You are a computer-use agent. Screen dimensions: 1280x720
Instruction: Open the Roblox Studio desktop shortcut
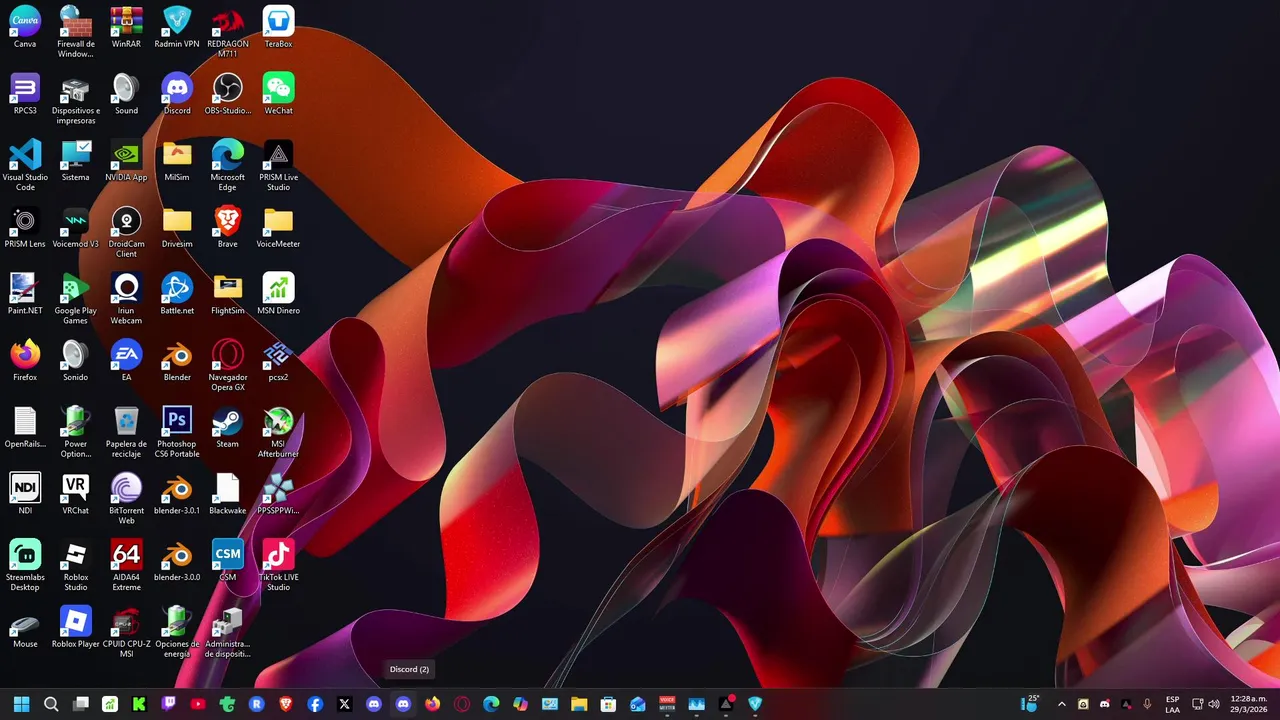pos(76,565)
